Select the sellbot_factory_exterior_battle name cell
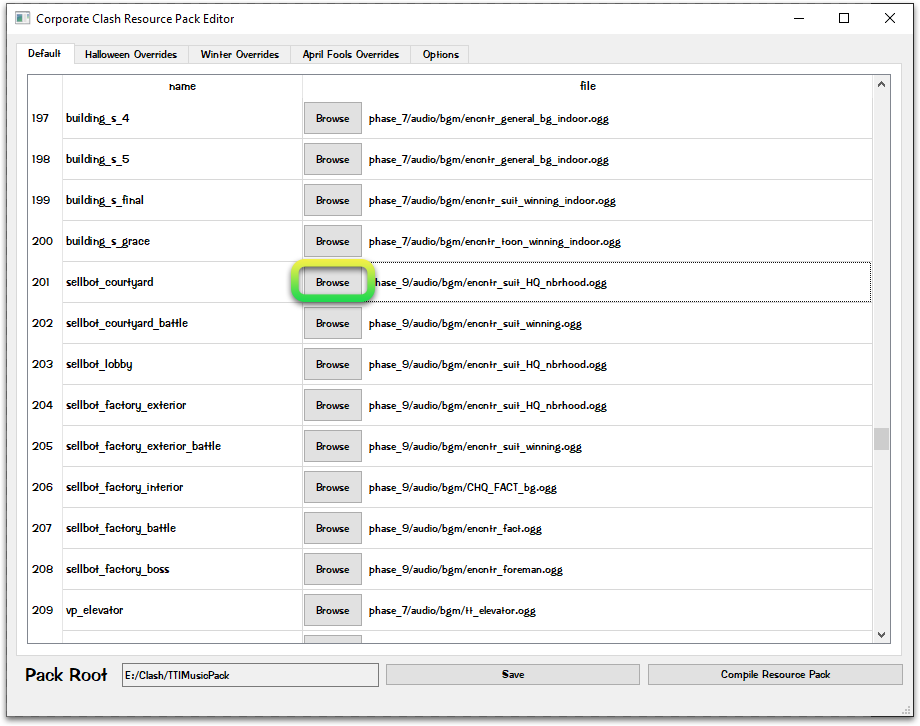920x726 pixels. pyautogui.click(x=182, y=447)
